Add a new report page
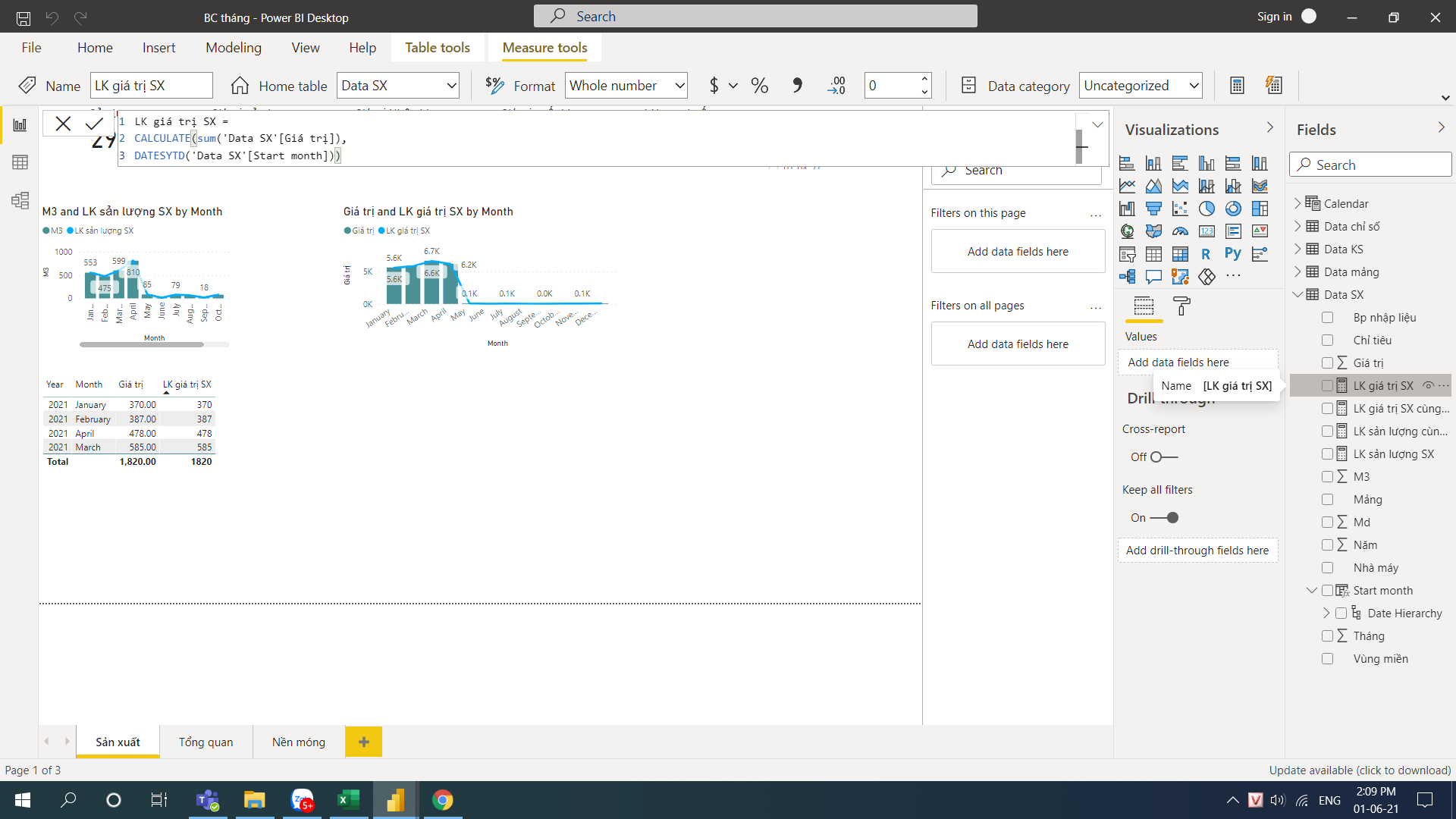The image size is (1456, 819). (x=364, y=742)
